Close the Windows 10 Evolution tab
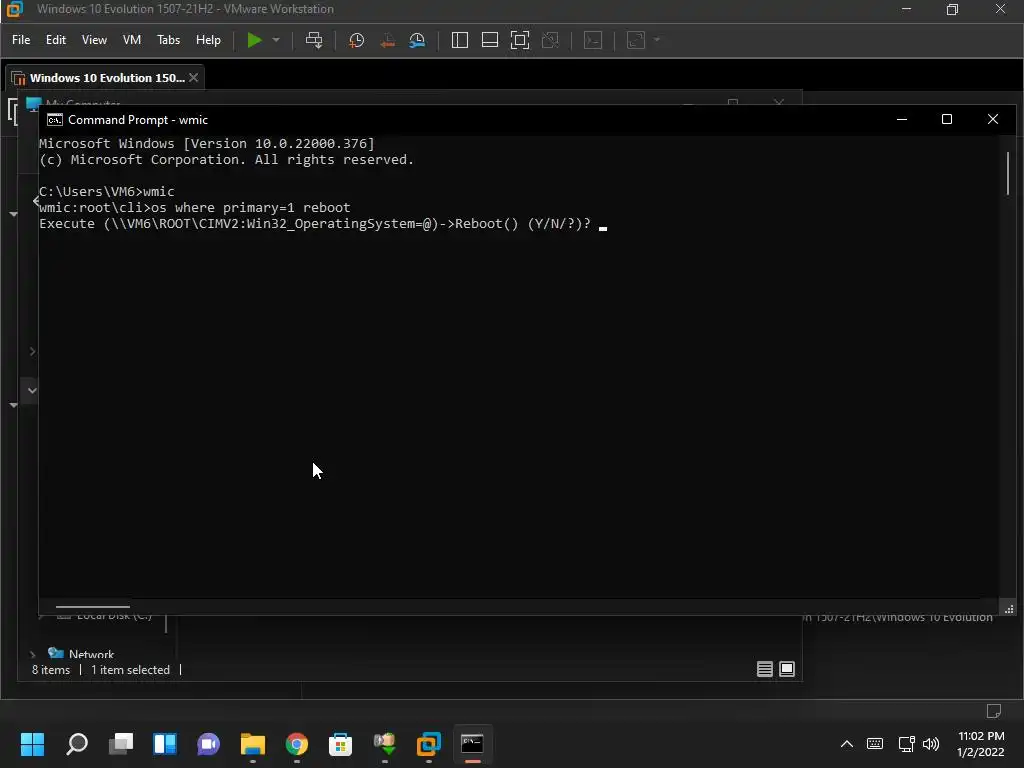 pyautogui.click(x=193, y=78)
